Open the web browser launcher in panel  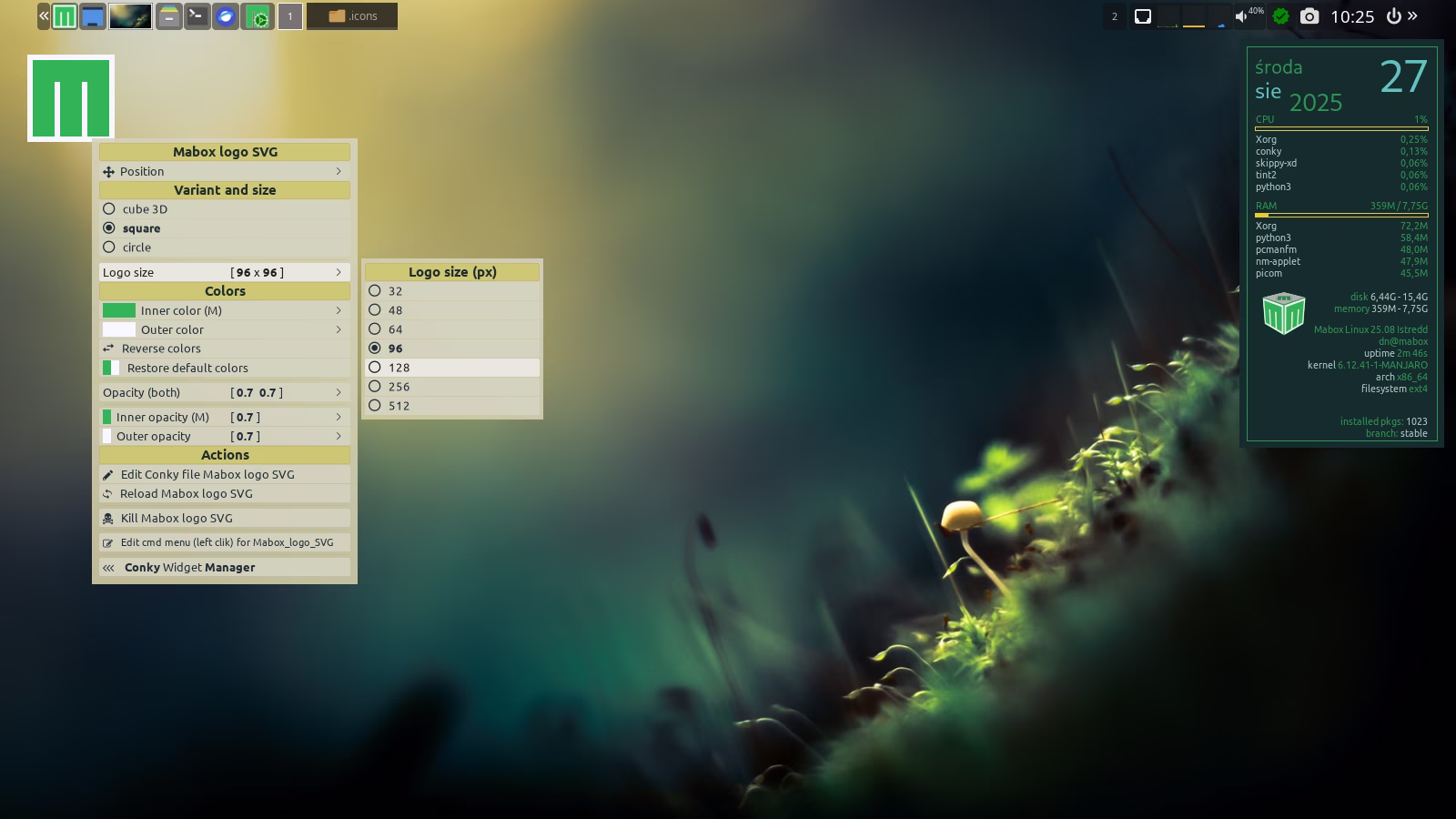click(x=226, y=16)
